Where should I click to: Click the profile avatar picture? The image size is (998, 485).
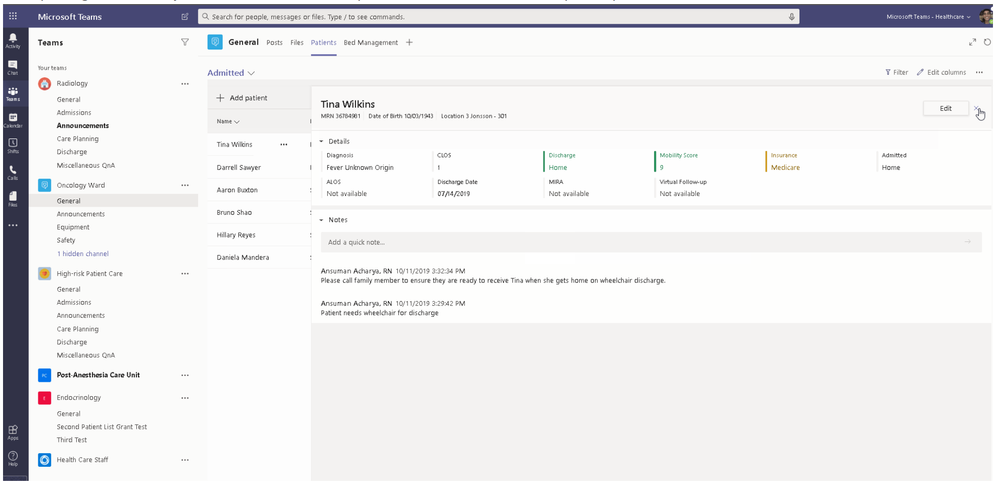pos(987,16)
